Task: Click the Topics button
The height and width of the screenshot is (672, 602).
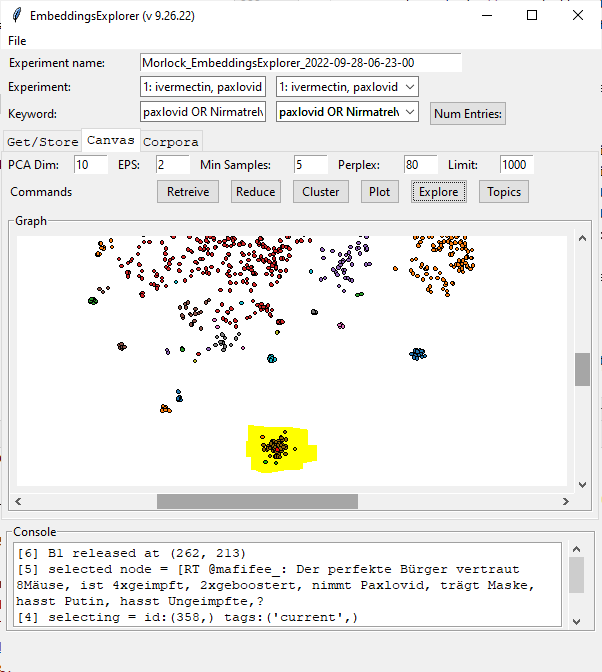Action: pyautogui.click(x=504, y=192)
